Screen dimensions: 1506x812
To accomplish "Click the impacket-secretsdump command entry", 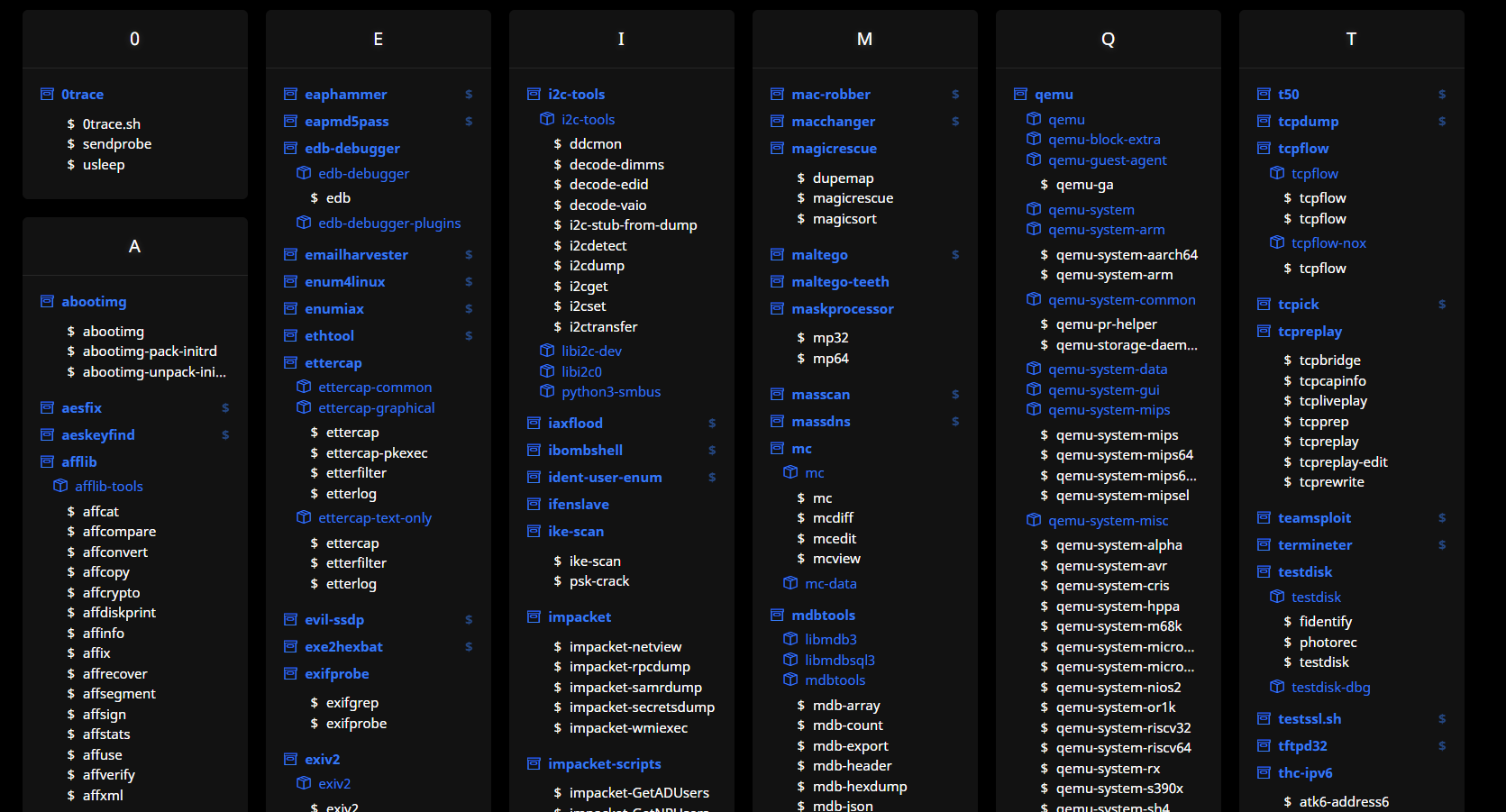I will (642, 707).
